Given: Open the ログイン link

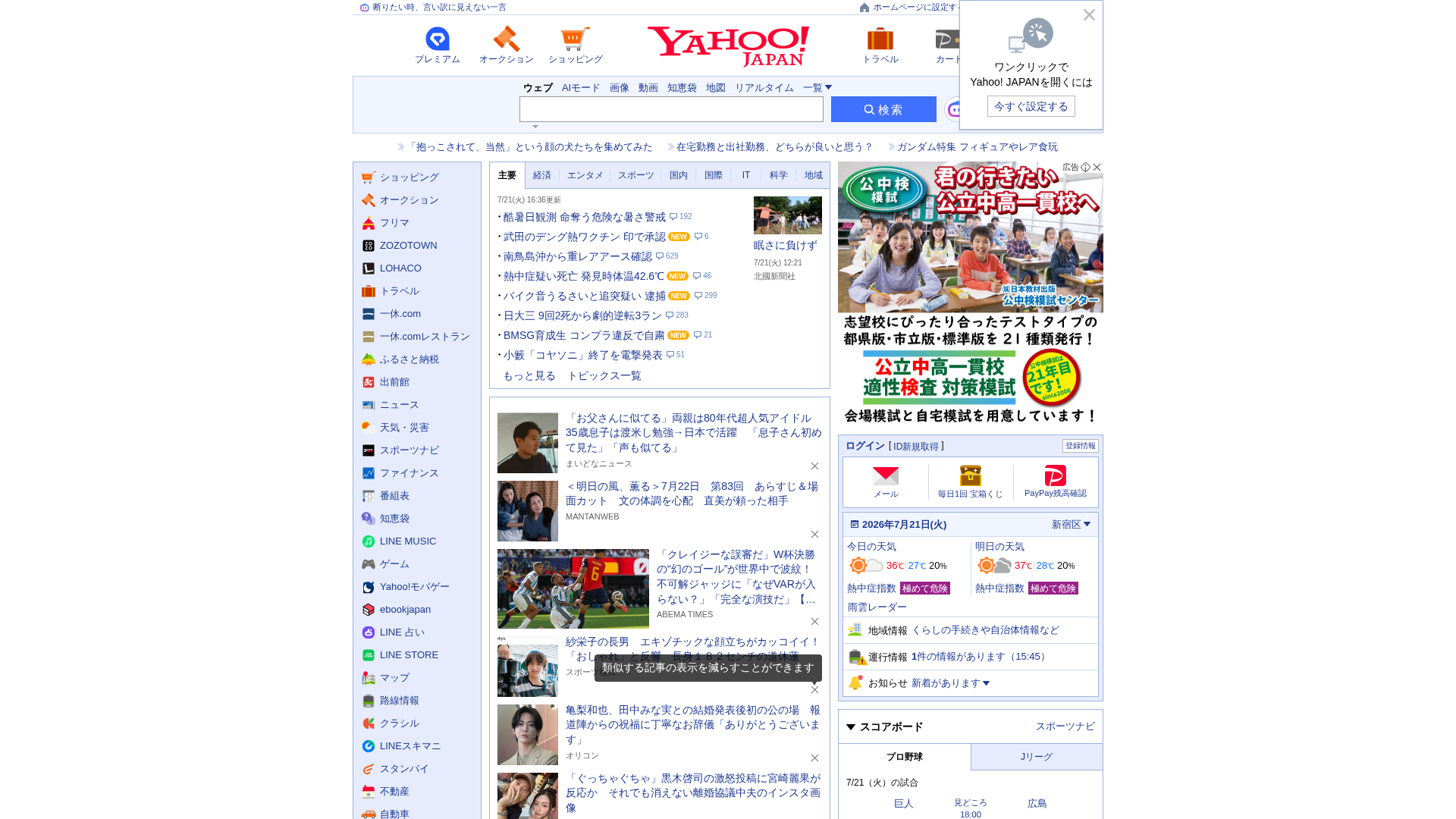Looking at the screenshot, I should coord(865,447).
